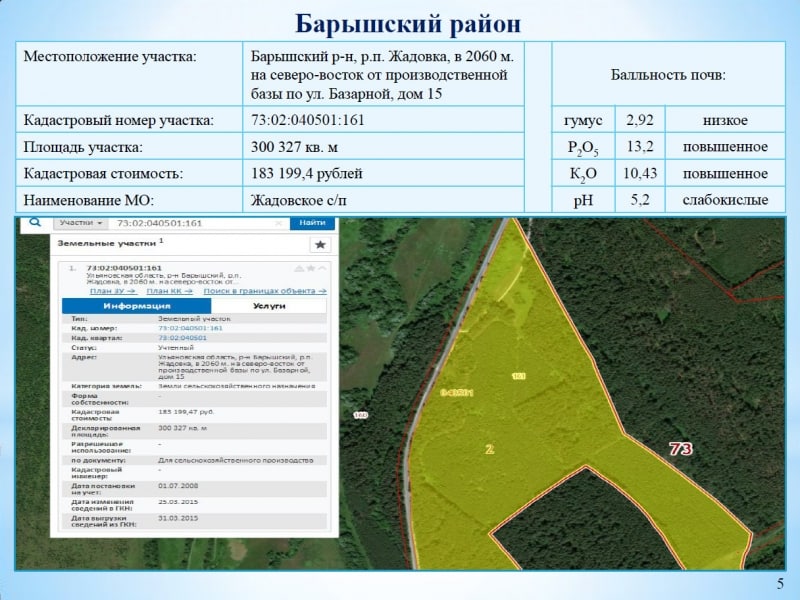Follow the Поиск в границах объекта link
This screenshot has height=600, width=800.
click(x=265, y=291)
